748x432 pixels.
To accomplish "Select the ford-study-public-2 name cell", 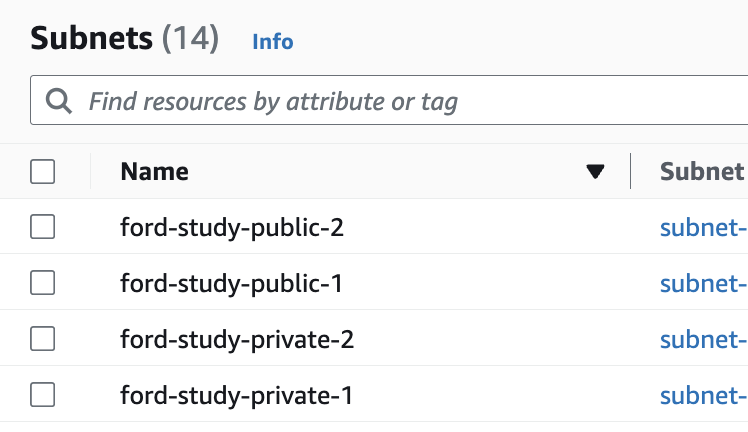I will point(232,227).
